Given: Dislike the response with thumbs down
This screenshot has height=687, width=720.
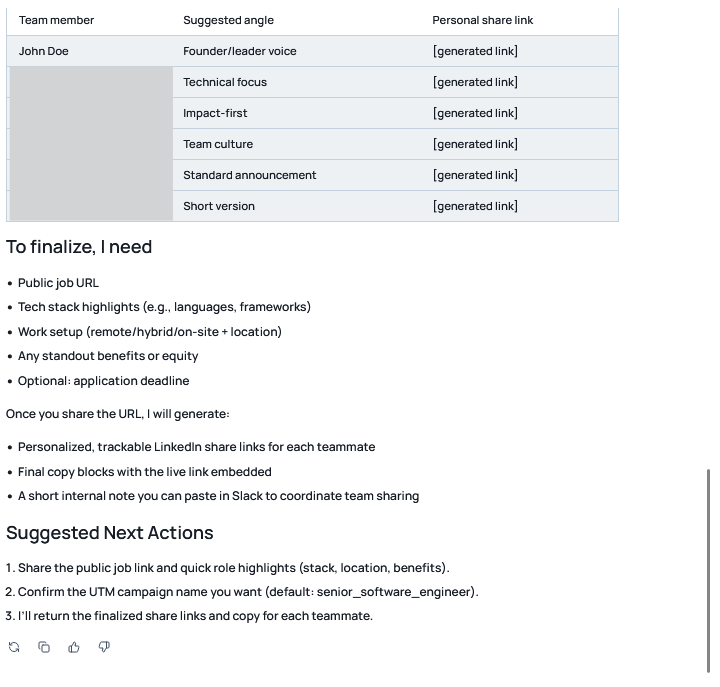Looking at the screenshot, I should 104,647.
